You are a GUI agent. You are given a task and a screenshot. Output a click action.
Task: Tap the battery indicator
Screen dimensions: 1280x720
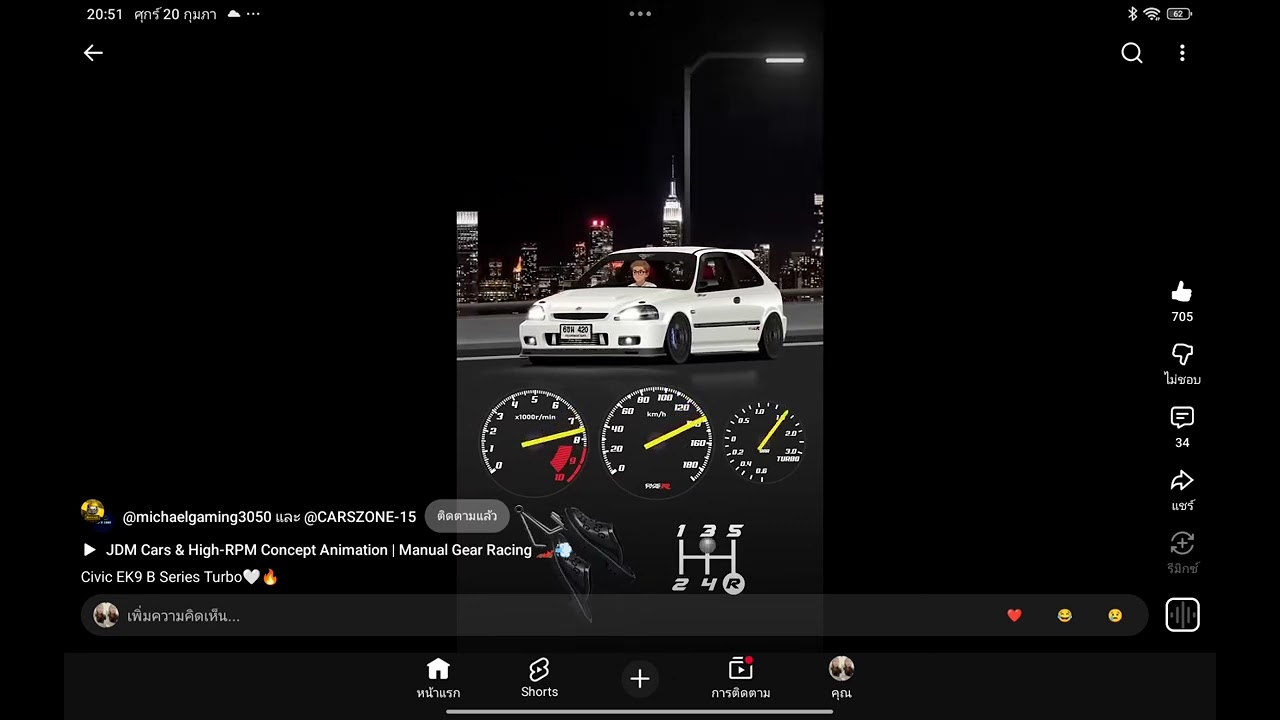click(x=1179, y=14)
